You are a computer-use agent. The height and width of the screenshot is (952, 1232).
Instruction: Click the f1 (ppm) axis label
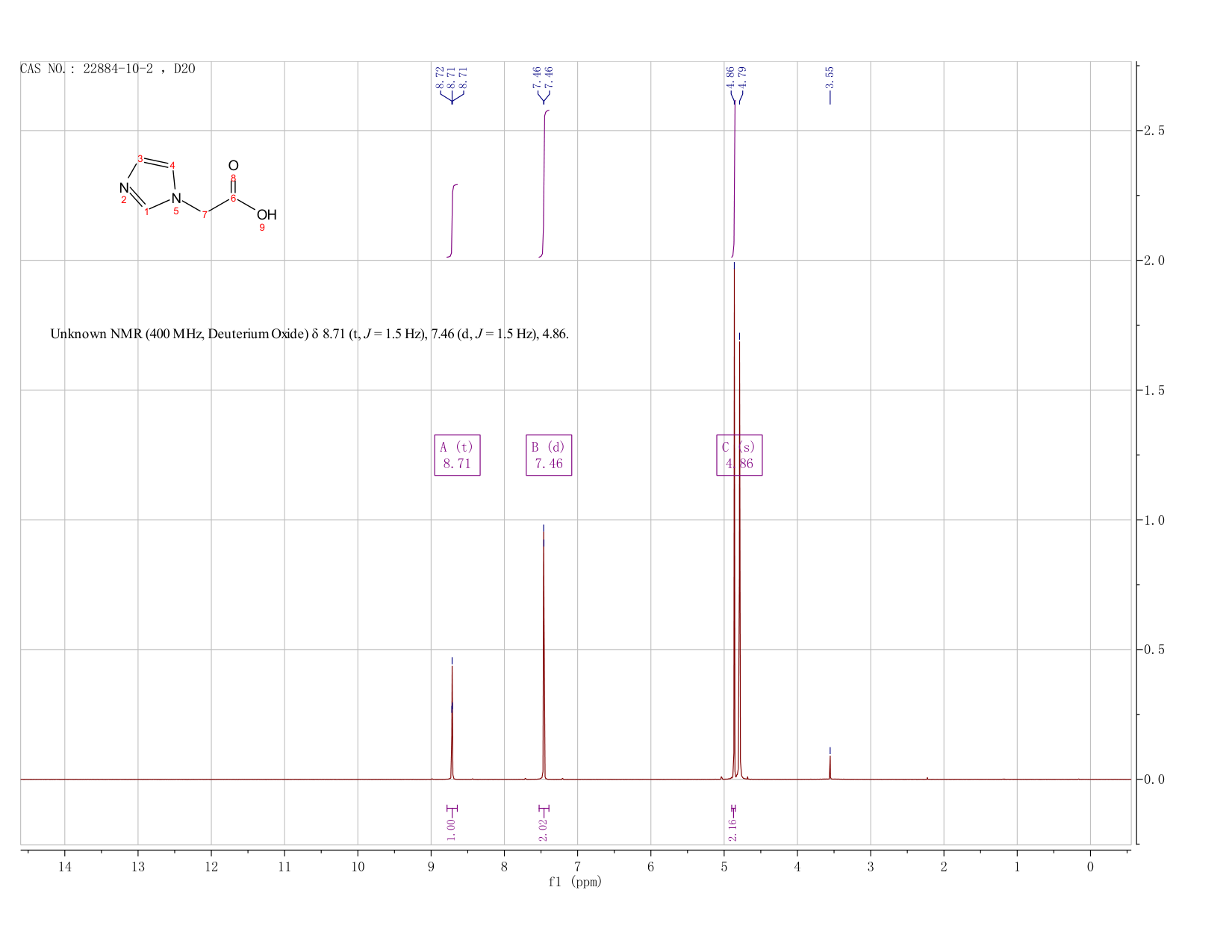coord(575,882)
